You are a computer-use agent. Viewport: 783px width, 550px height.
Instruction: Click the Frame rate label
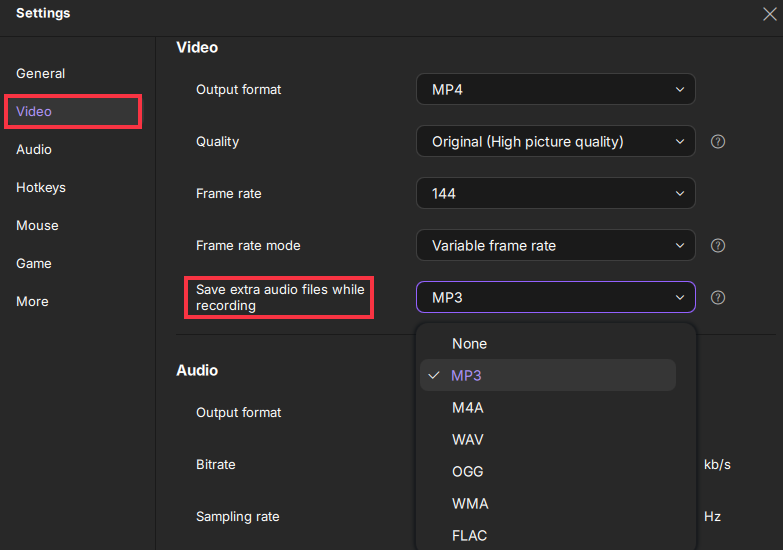(x=229, y=193)
